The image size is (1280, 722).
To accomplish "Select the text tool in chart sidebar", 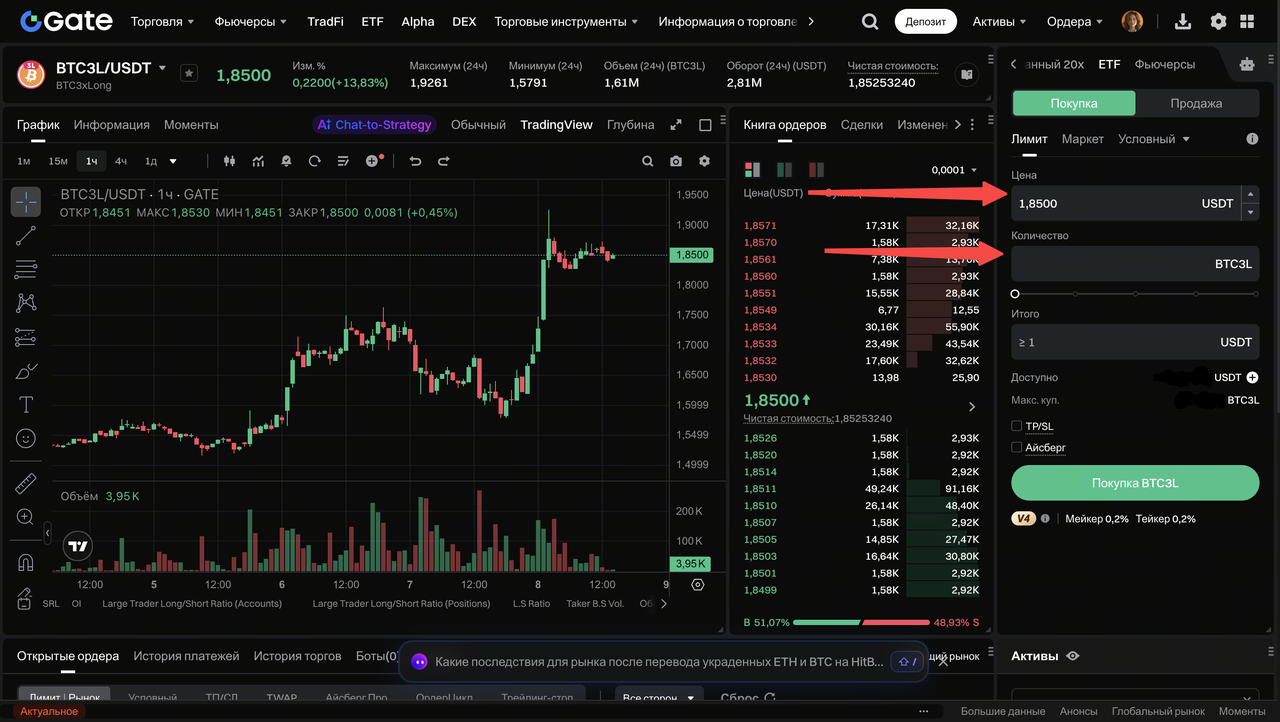I will [x=26, y=405].
